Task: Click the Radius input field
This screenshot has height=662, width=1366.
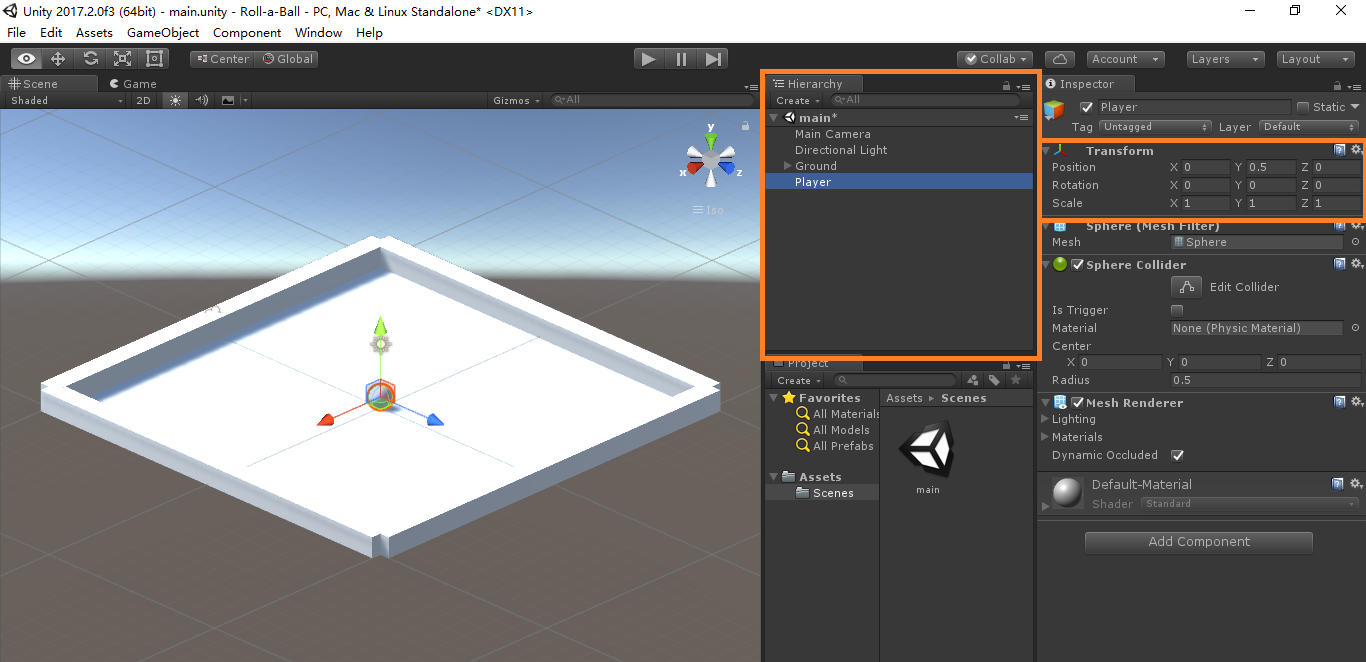Action: (1264, 380)
